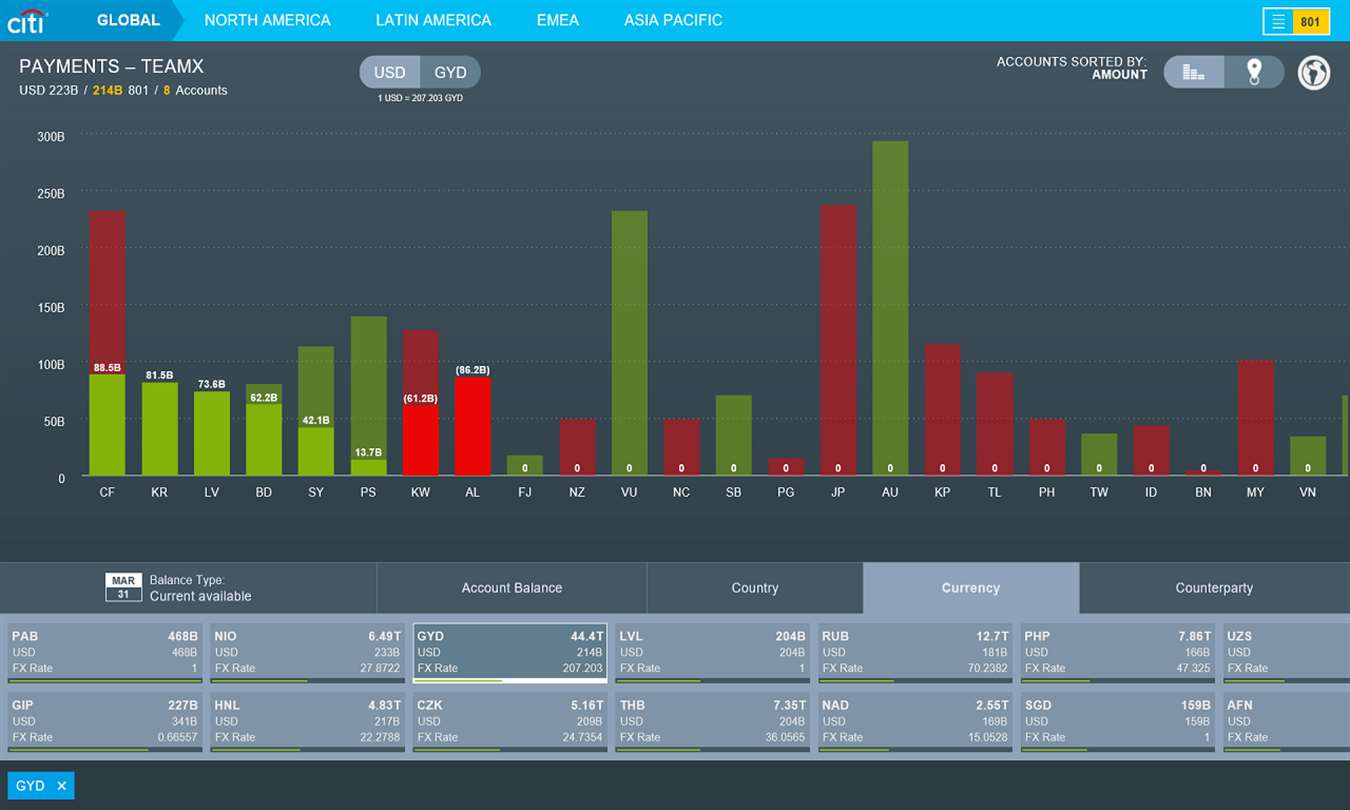Toggle currency display to USD
The width and height of the screenshot is (1350, 810).
(390, 73)
